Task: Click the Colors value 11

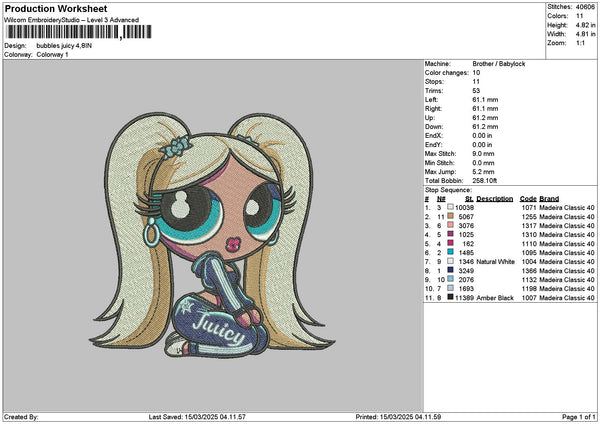Action: pyautogui.click(x=579, y=16)
